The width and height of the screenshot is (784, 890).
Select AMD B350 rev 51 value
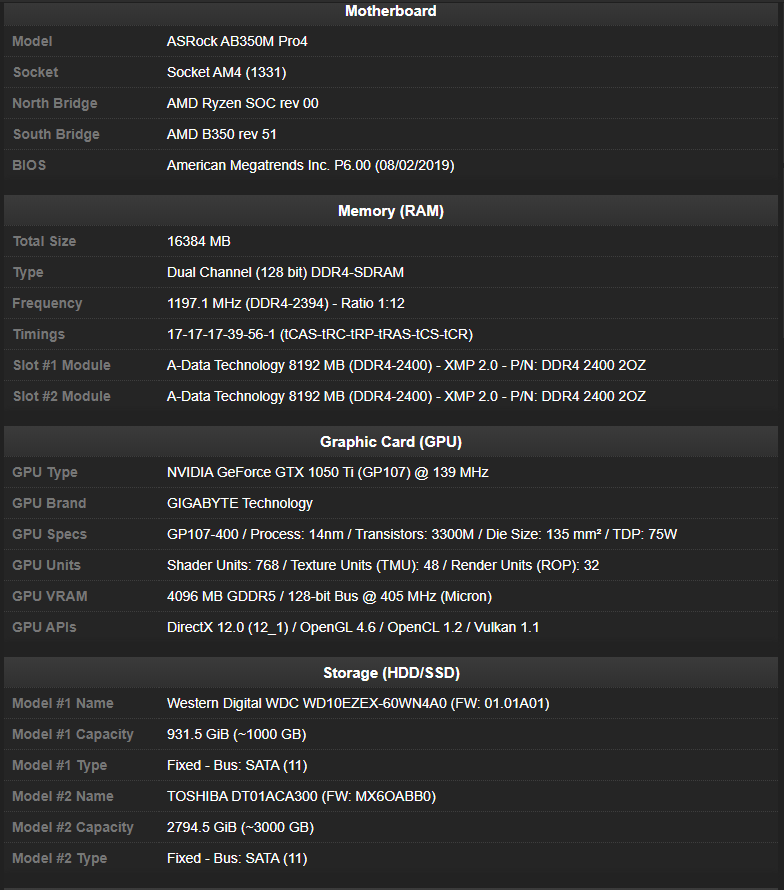[x=221, y=135]
